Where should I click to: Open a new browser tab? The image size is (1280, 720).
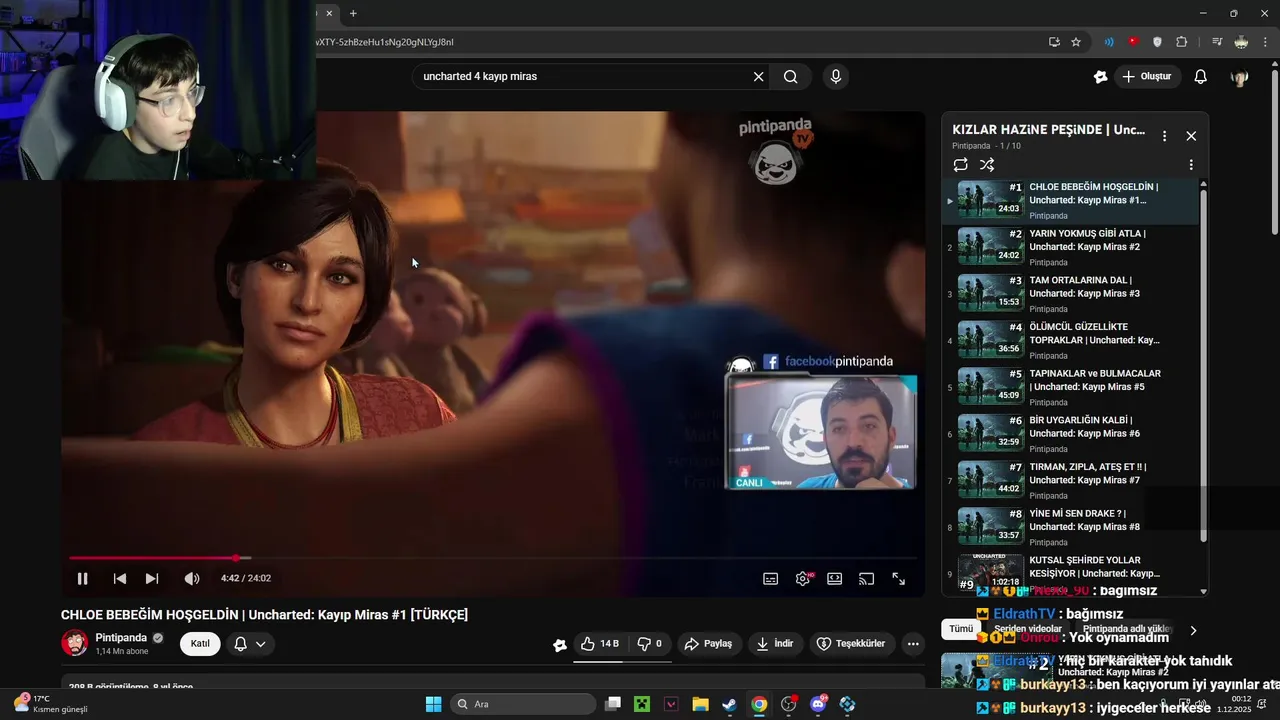coord(353,13)
